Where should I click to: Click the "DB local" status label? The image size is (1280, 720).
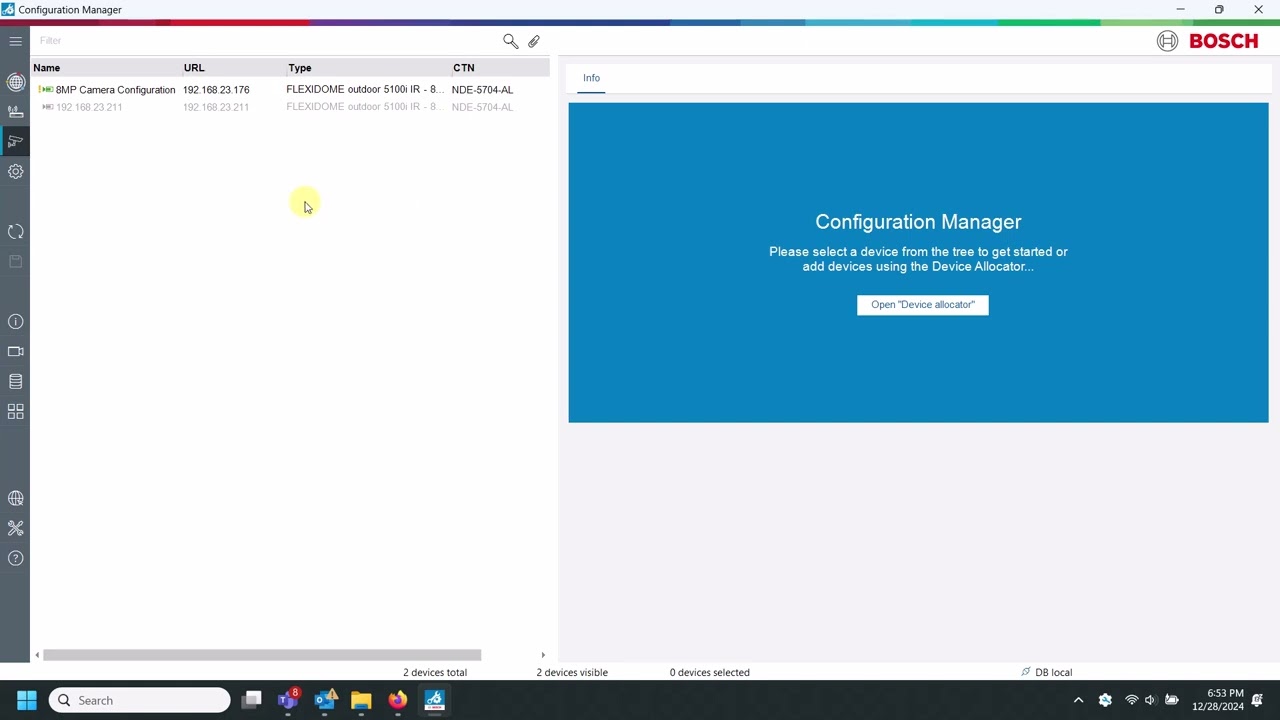click(1054, 672)
